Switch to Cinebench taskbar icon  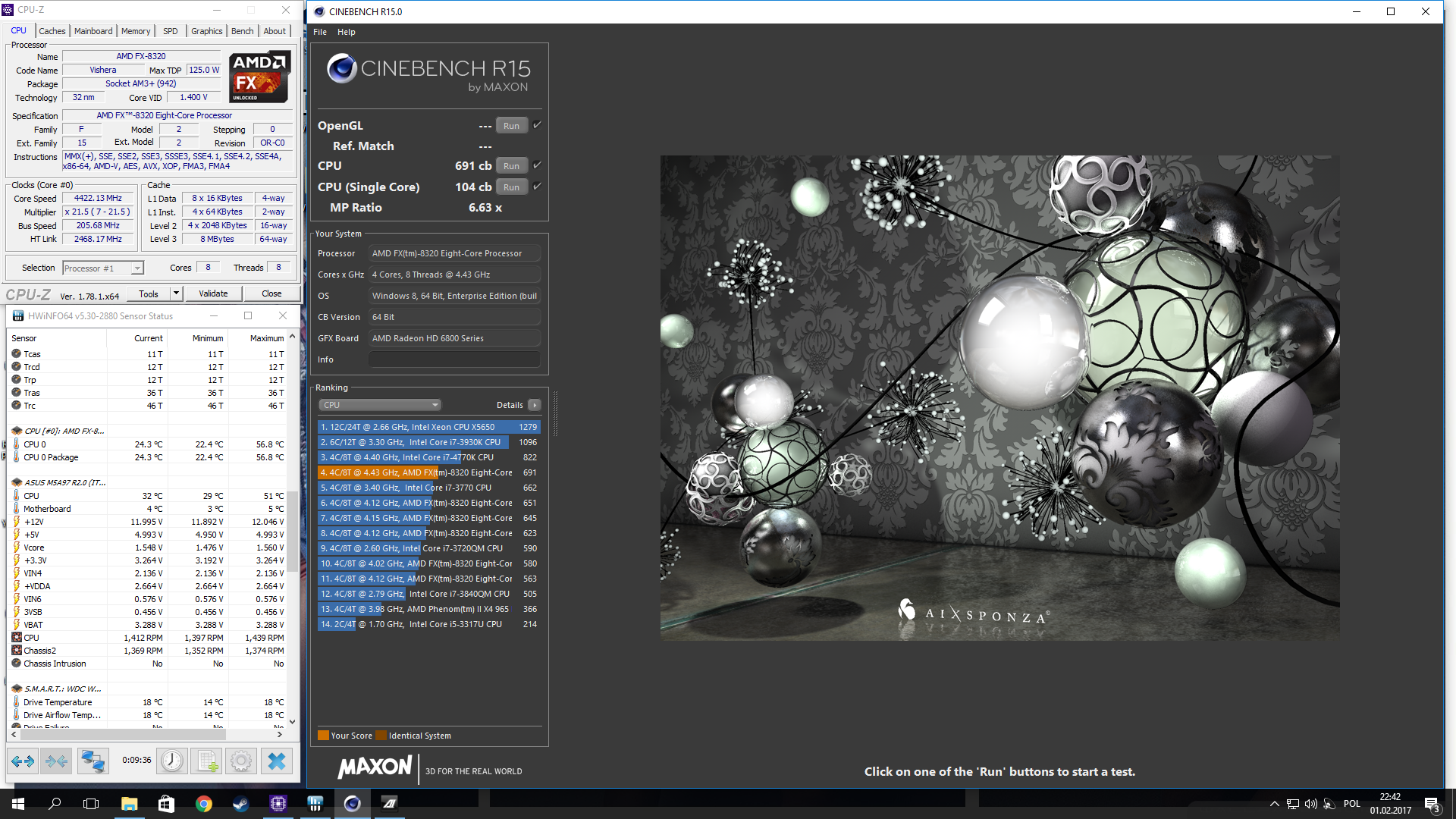click(352, 804)
